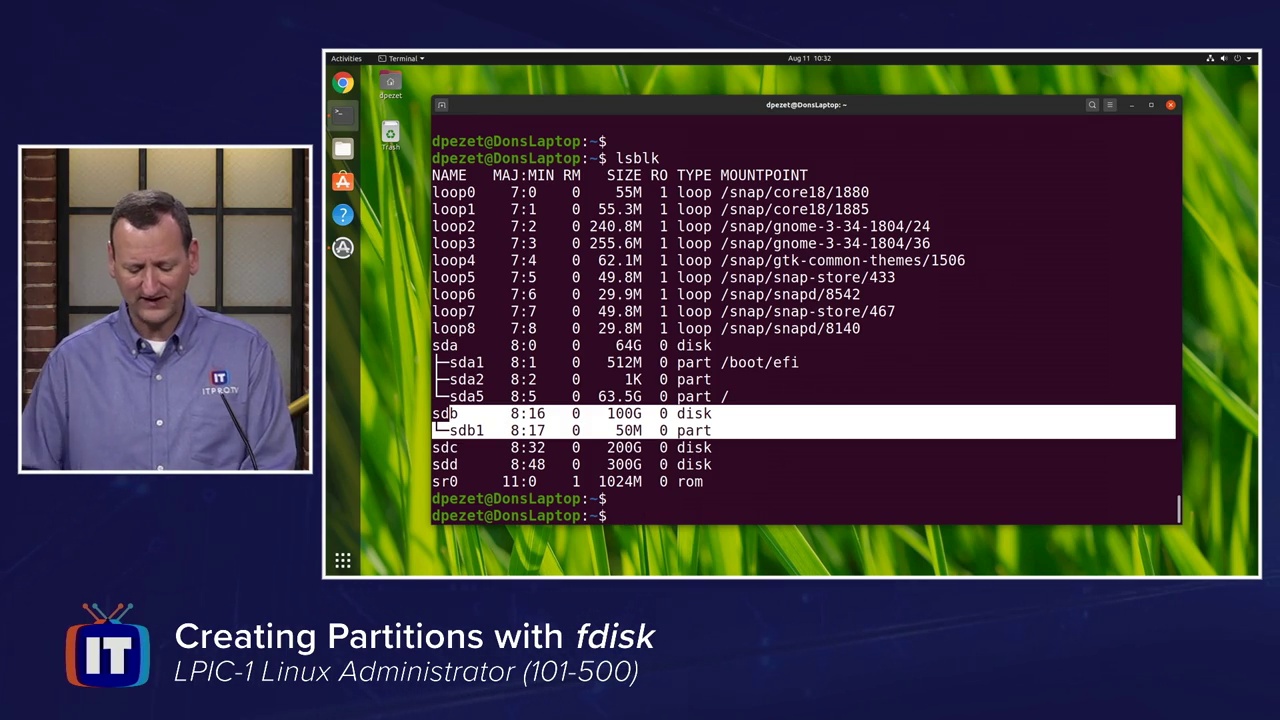Show Applications grid in the dock
Viewport: 1280px width, 720px height.
343,561
